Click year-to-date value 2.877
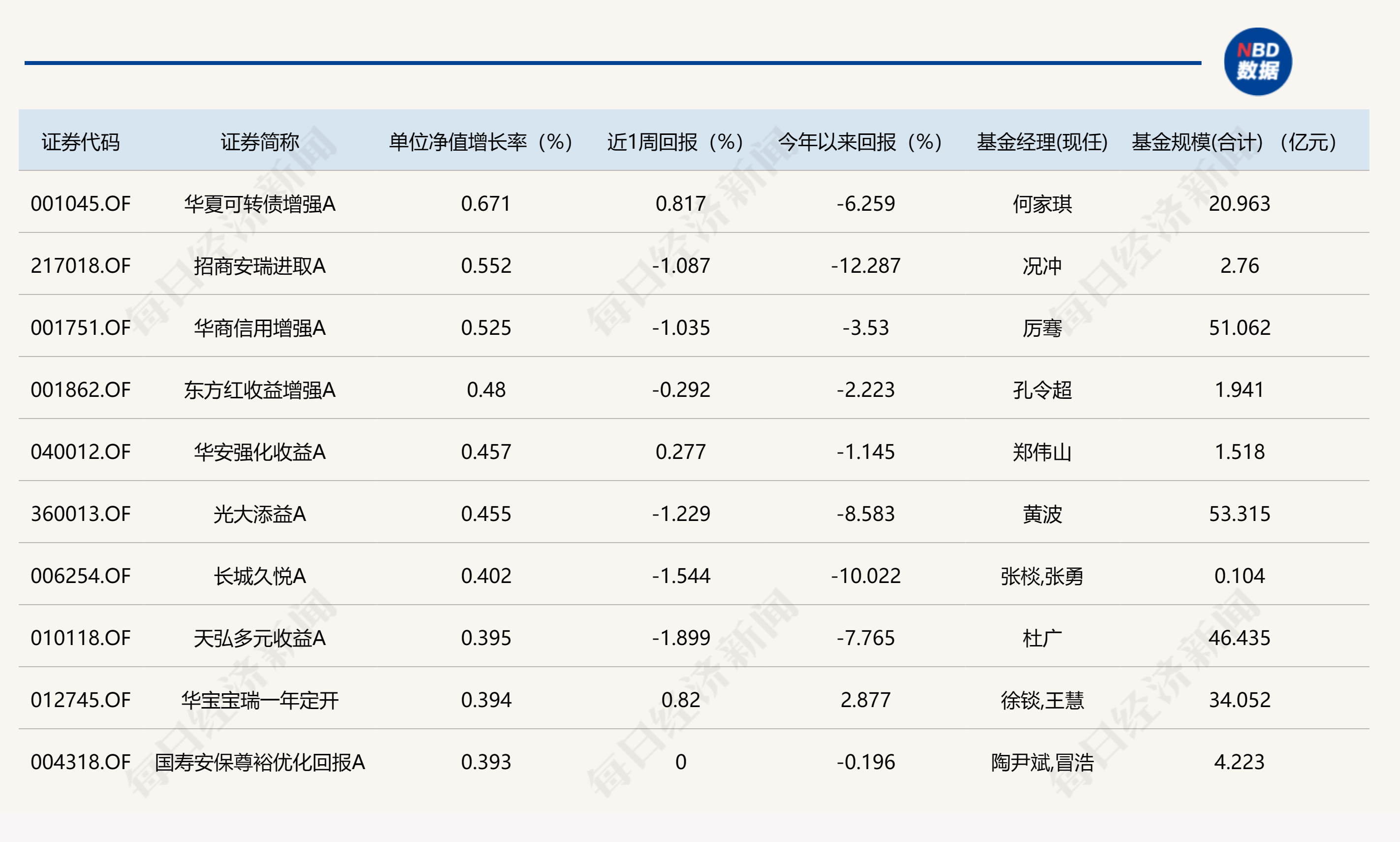This screenshot has height=842, width=1400. (865, 700)
